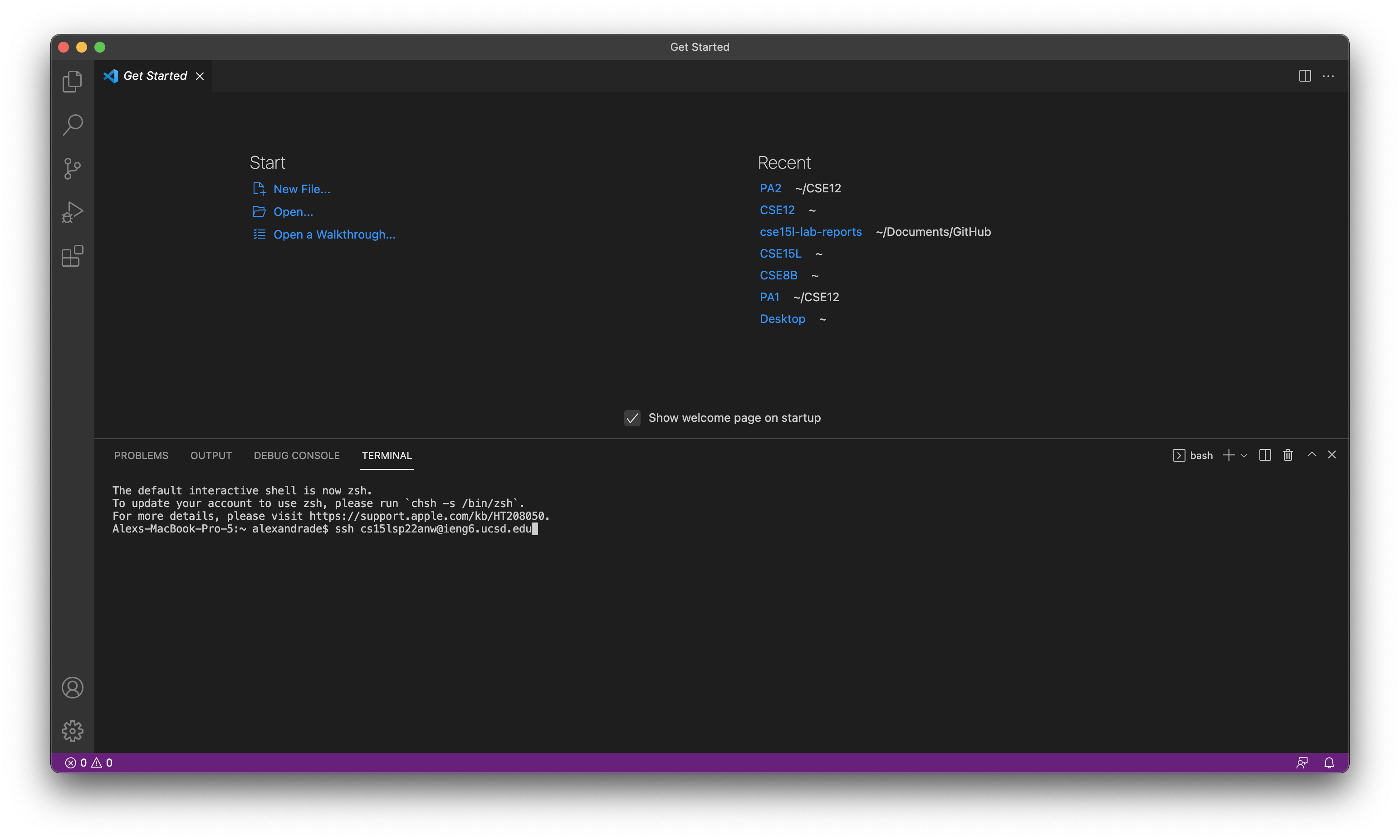Uncheck Show welcome page on startup
The height and width of the screenshot is (840, 1400).
pos(632,418)
